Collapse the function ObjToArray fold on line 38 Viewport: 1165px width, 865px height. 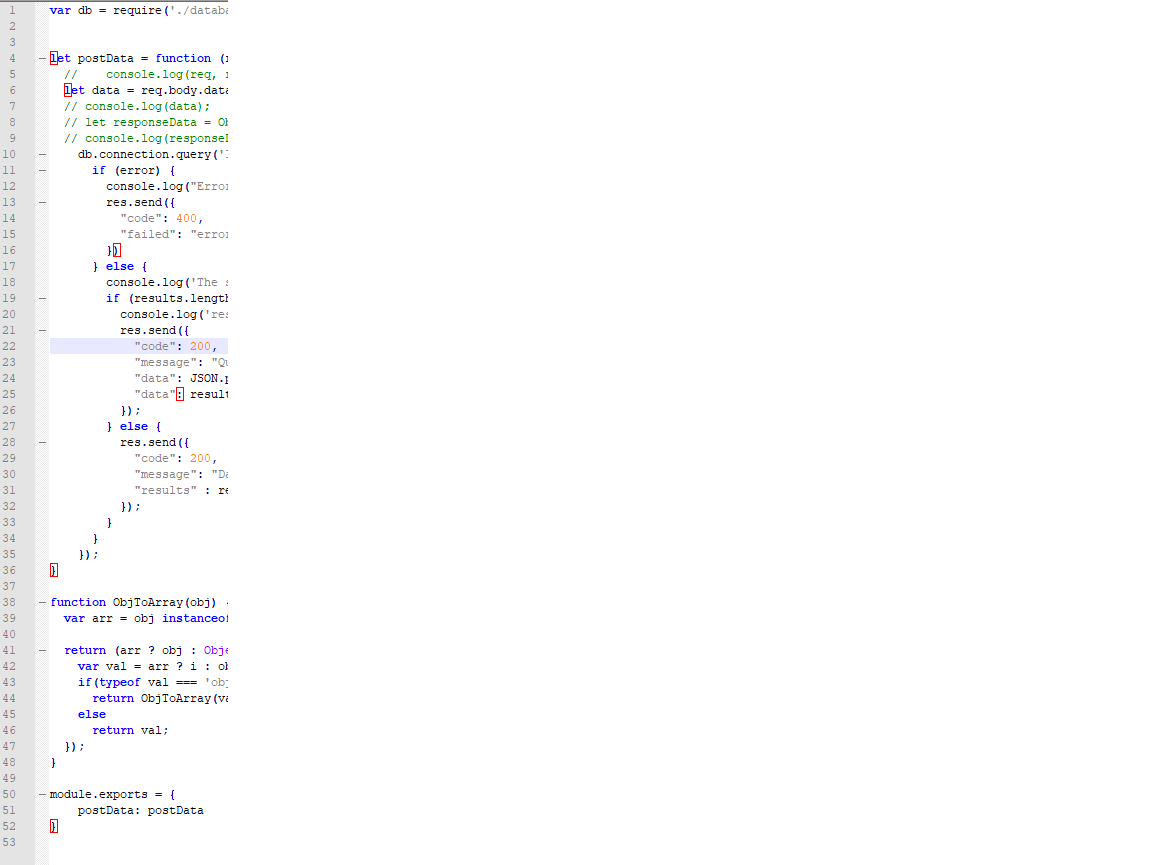[x=42, y=603]
